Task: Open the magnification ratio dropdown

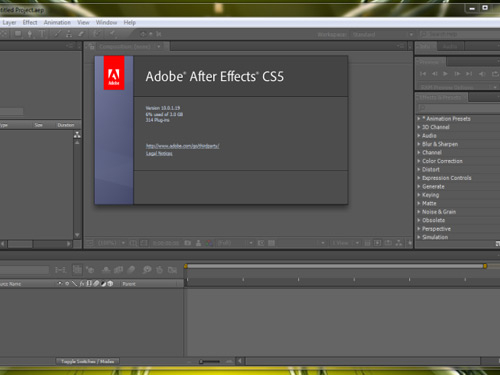Action: [x=111, y=243]
